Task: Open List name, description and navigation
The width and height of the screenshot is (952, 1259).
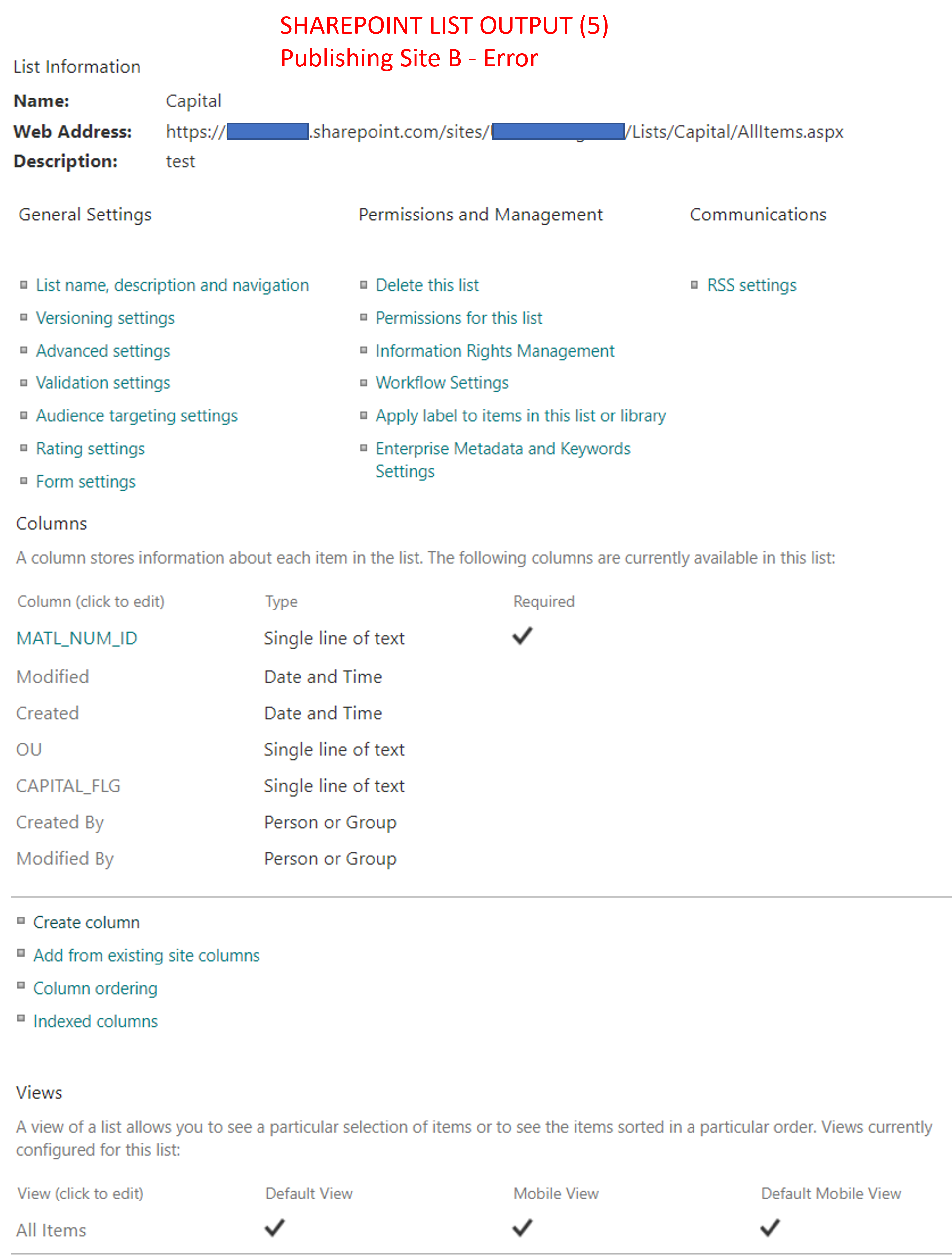Action: 172,285
